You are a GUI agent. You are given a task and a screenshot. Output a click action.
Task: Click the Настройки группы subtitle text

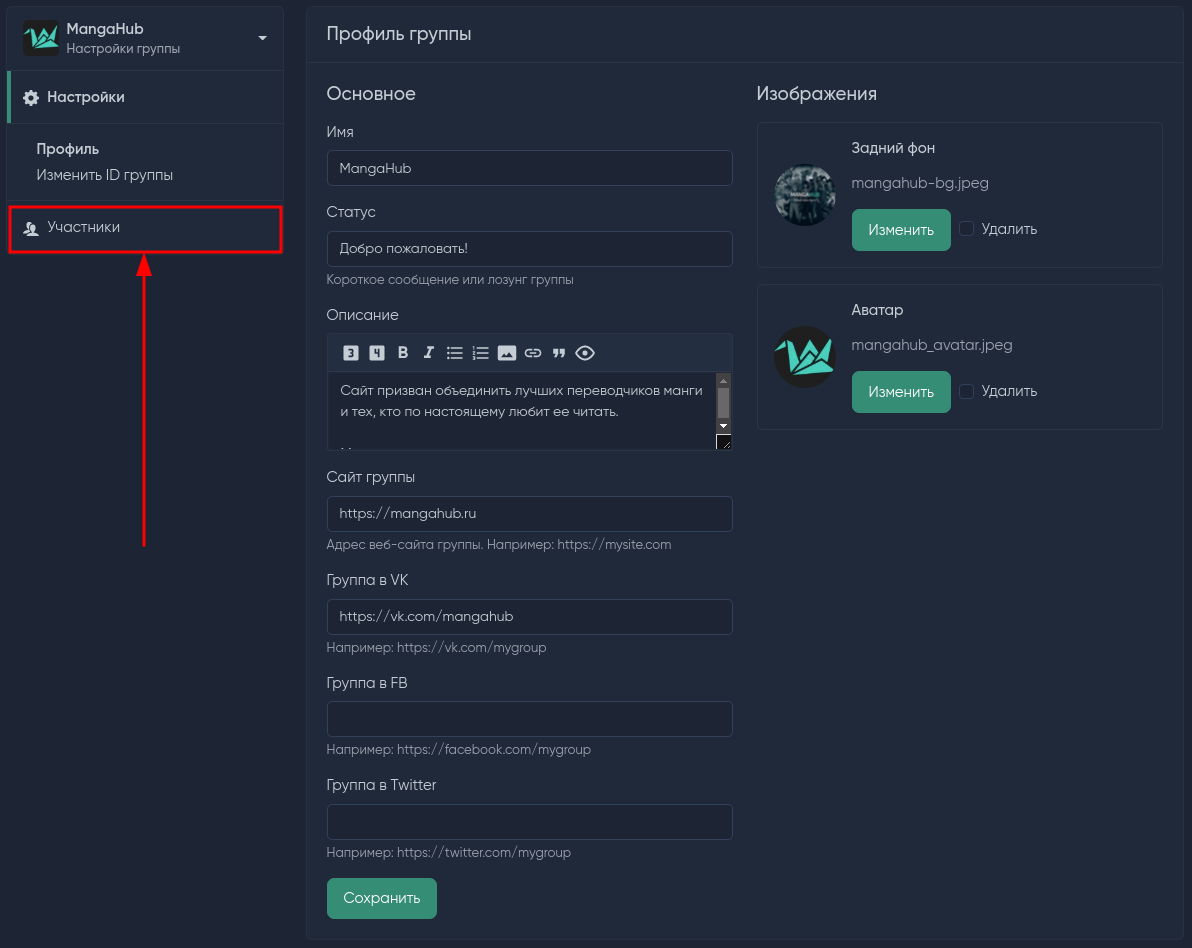(x=123, y=49)
